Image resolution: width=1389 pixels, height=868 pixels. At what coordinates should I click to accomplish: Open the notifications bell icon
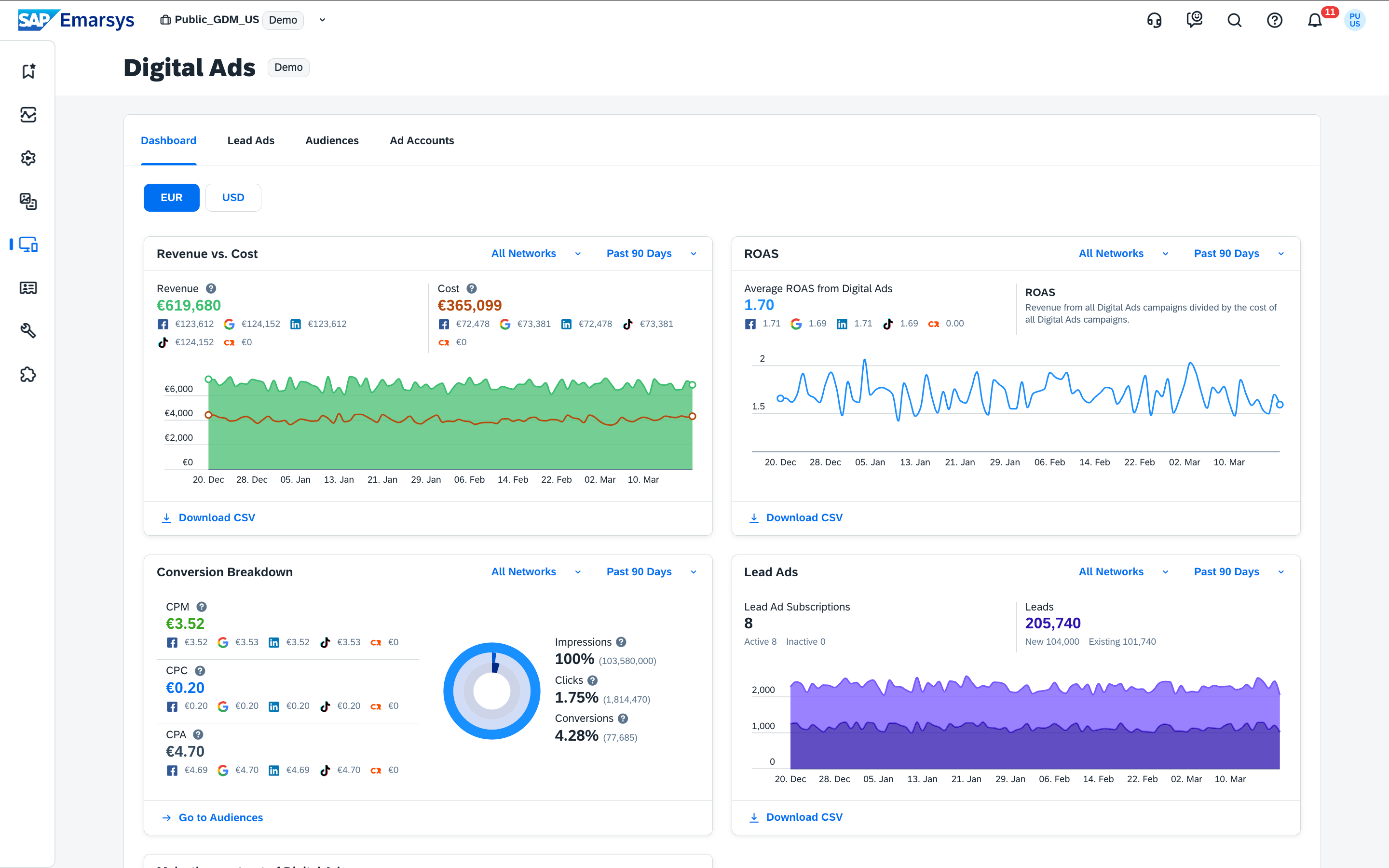tap(1314, 21)
